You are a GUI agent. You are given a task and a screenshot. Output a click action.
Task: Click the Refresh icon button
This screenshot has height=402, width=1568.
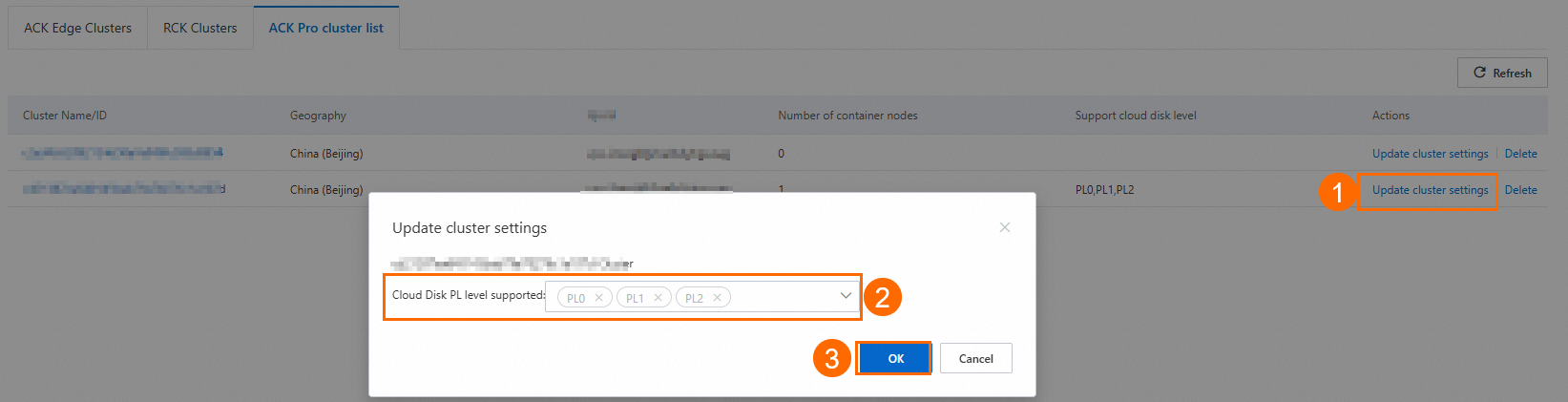(1502, 73)
